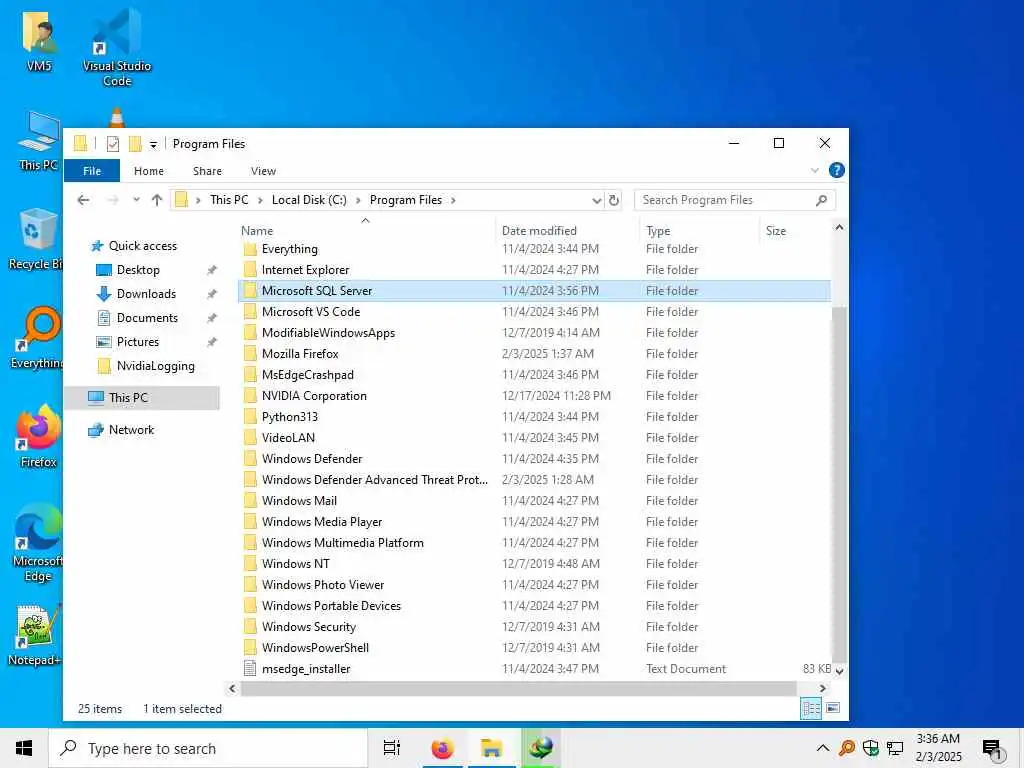Select msedge_installer text document icon
The width and height of the screenshot is (1024, 768).
(x=250, y=669)
